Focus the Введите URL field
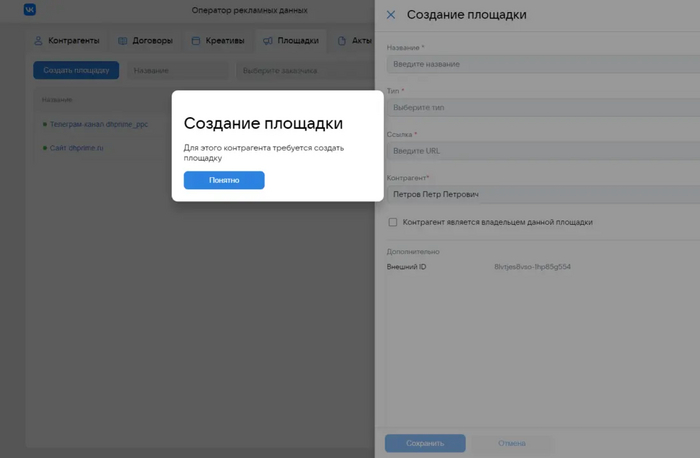This screenshot has width=700, height=458. (543, 151)
